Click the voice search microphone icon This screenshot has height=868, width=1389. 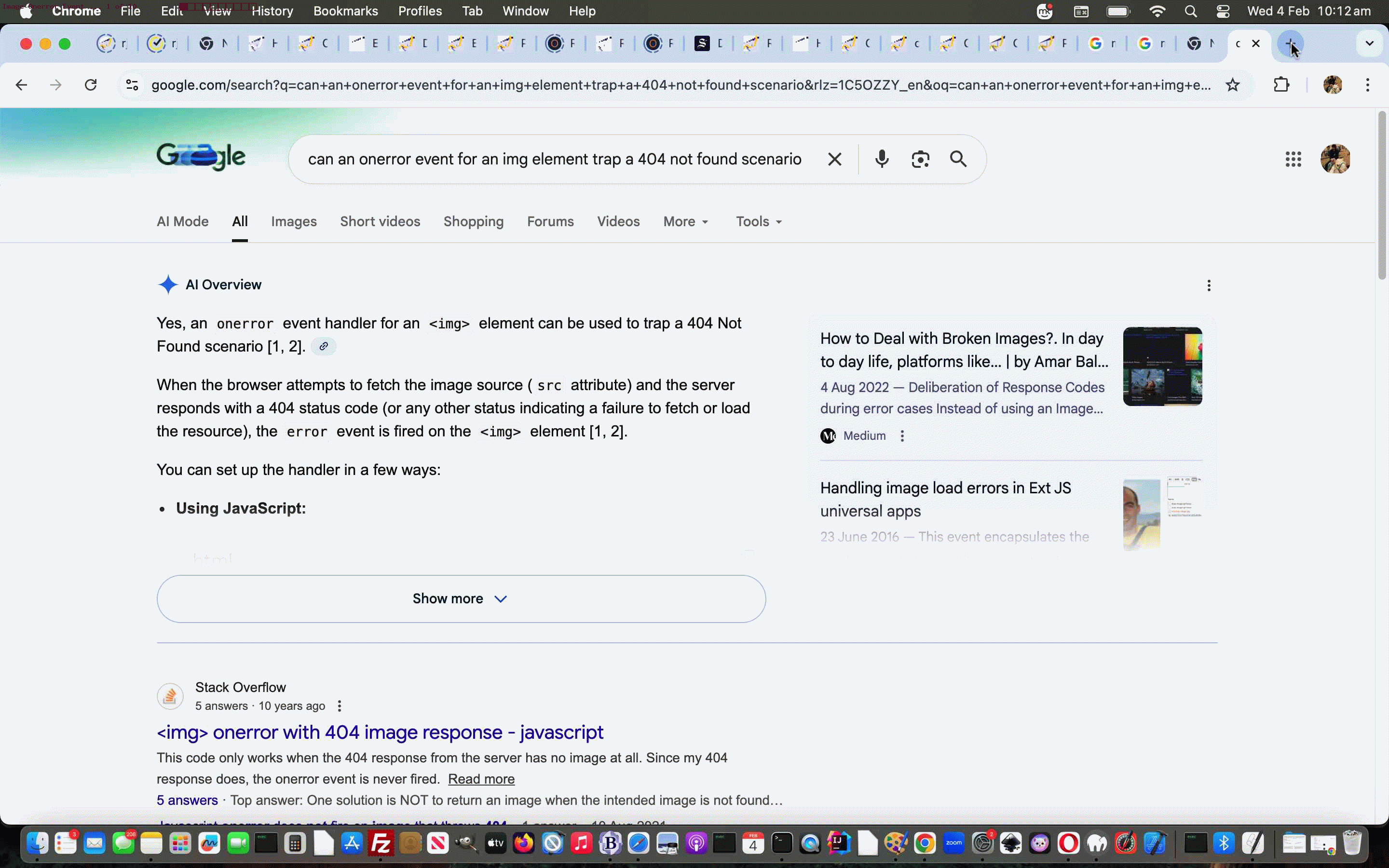click(x=882, y=159)
